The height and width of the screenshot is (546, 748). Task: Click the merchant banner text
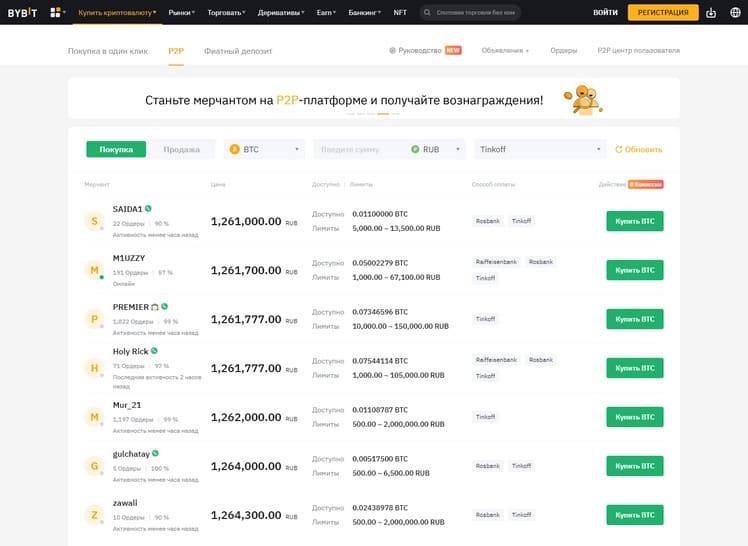344,100
